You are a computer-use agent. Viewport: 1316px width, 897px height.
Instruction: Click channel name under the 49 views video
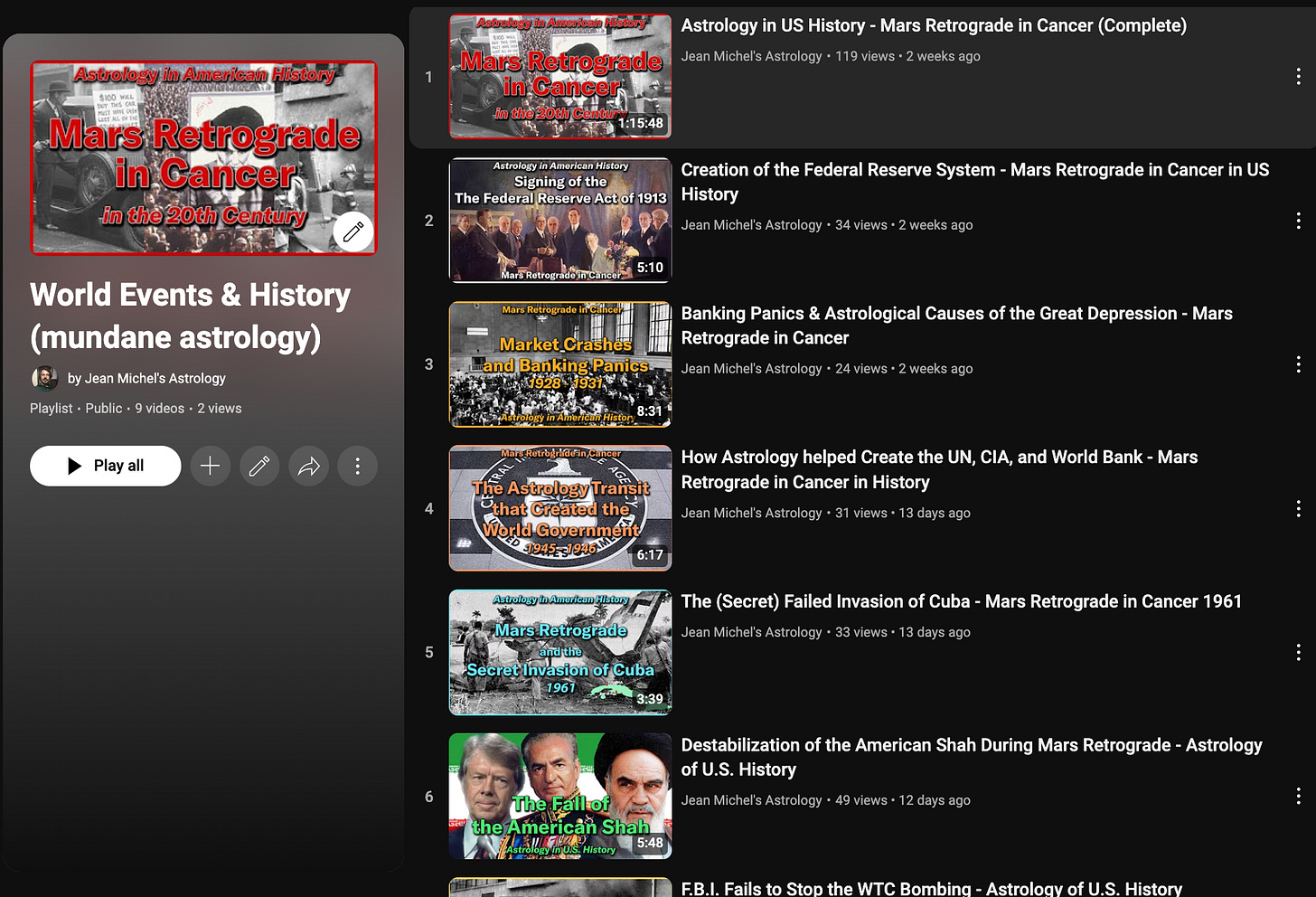pyautogui.click(x=752, y=800)
